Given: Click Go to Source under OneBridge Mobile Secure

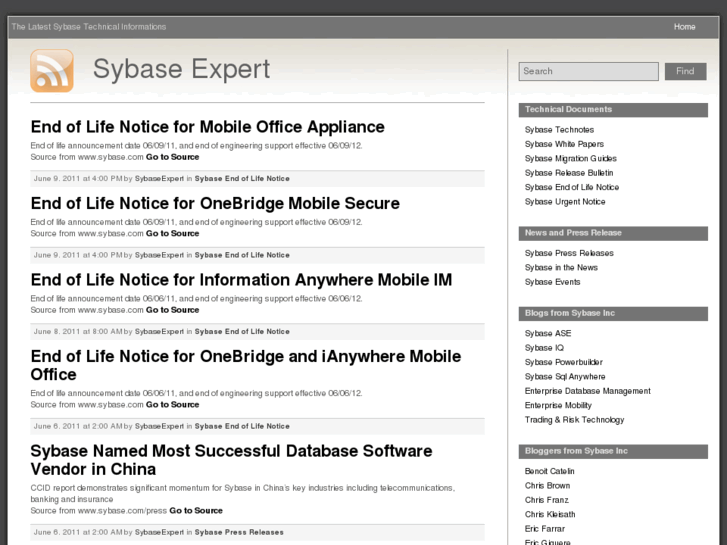Looking at the screenshot, I should [x=172, y=234].
